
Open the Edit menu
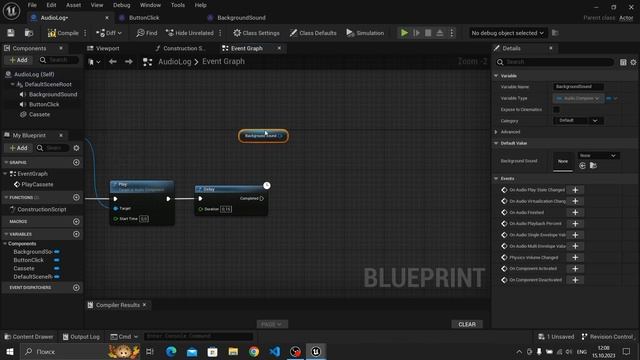pyautogui.click(x=51, y=5)
